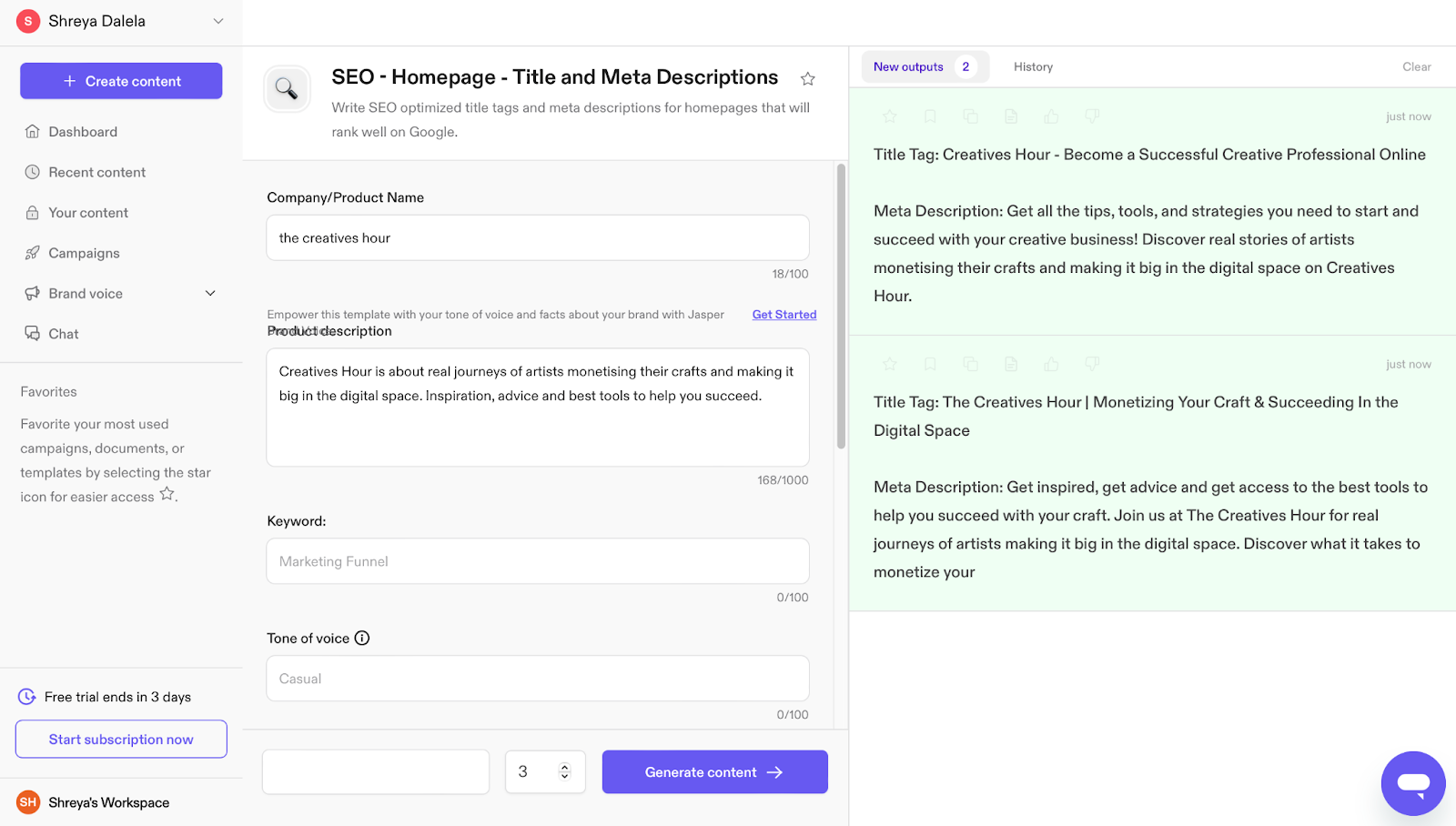
Task: Open the chat support bubble
Action: coord(1413,783)
